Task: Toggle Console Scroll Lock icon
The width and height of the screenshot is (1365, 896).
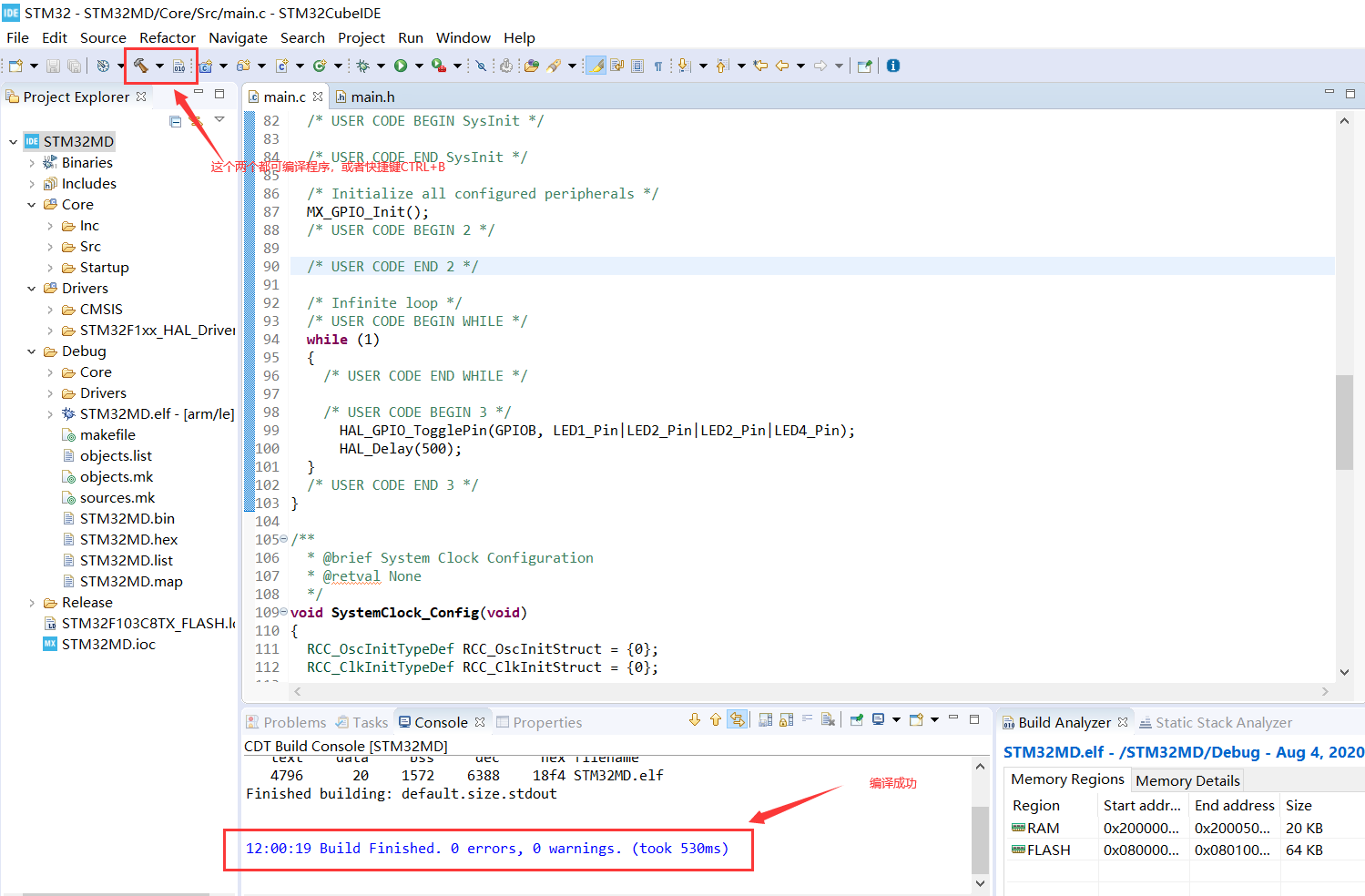Action: [787, 720]
